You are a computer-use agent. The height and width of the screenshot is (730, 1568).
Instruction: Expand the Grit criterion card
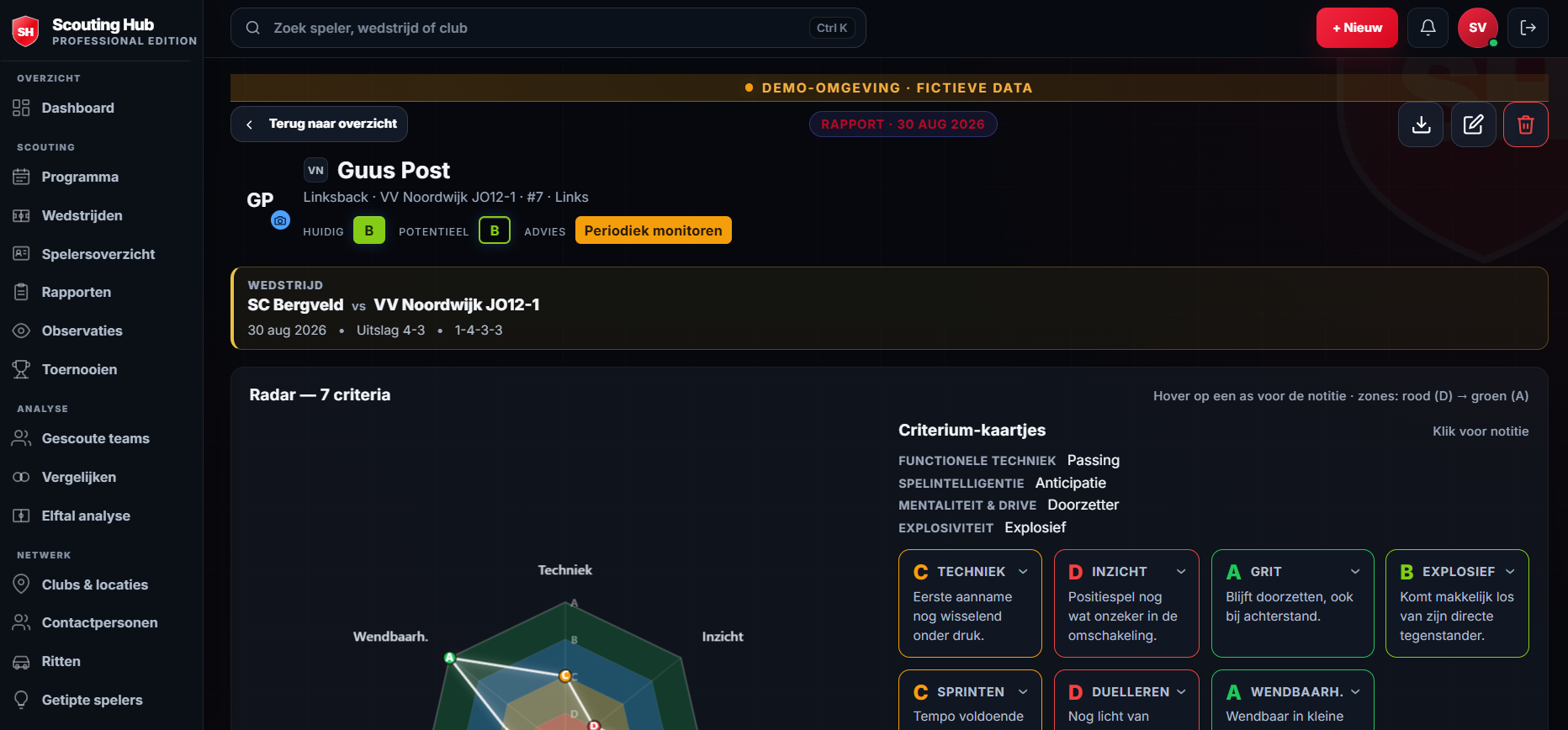[x=1293, y=603]
